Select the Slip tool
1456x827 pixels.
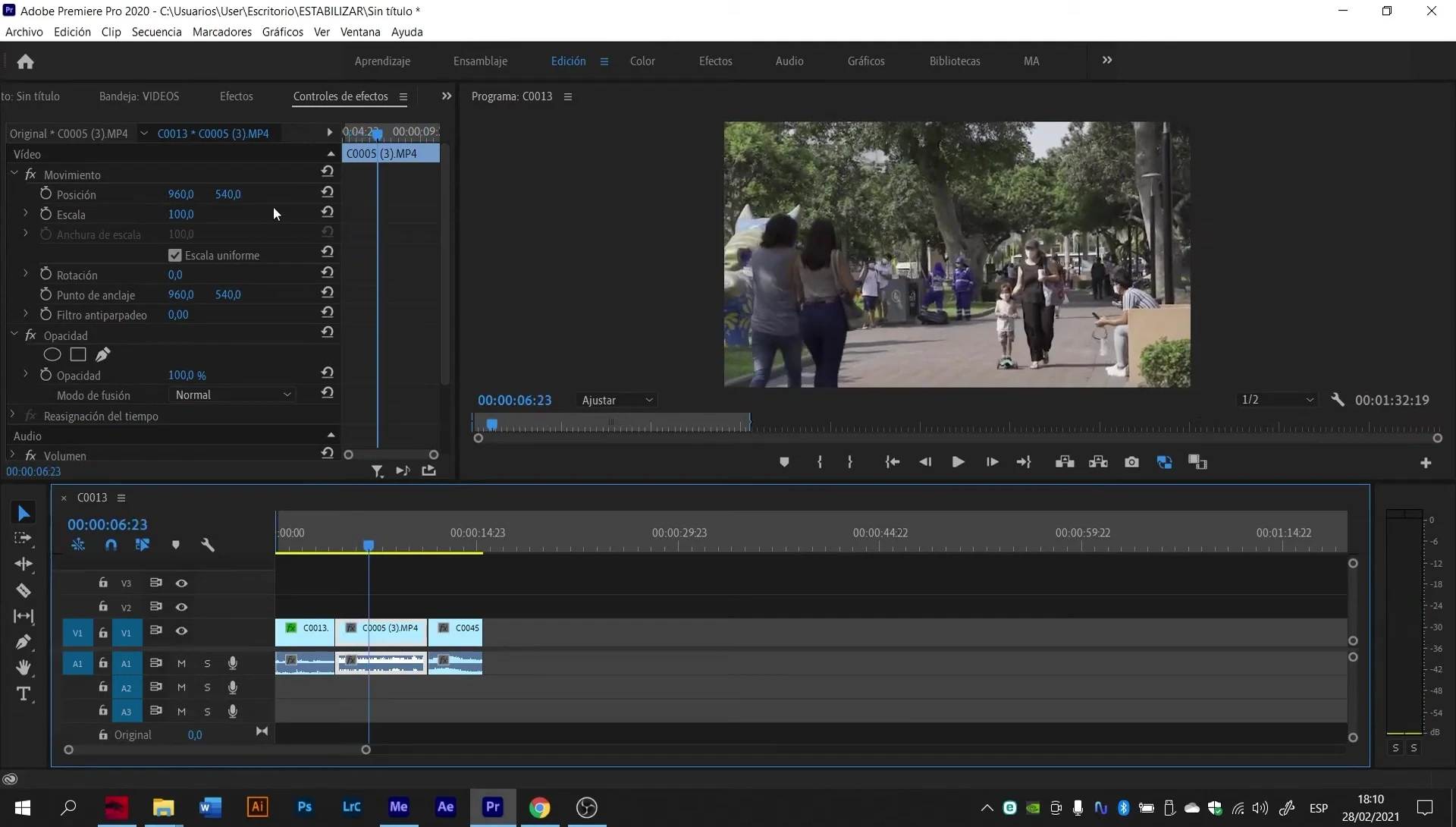(24, 616)
